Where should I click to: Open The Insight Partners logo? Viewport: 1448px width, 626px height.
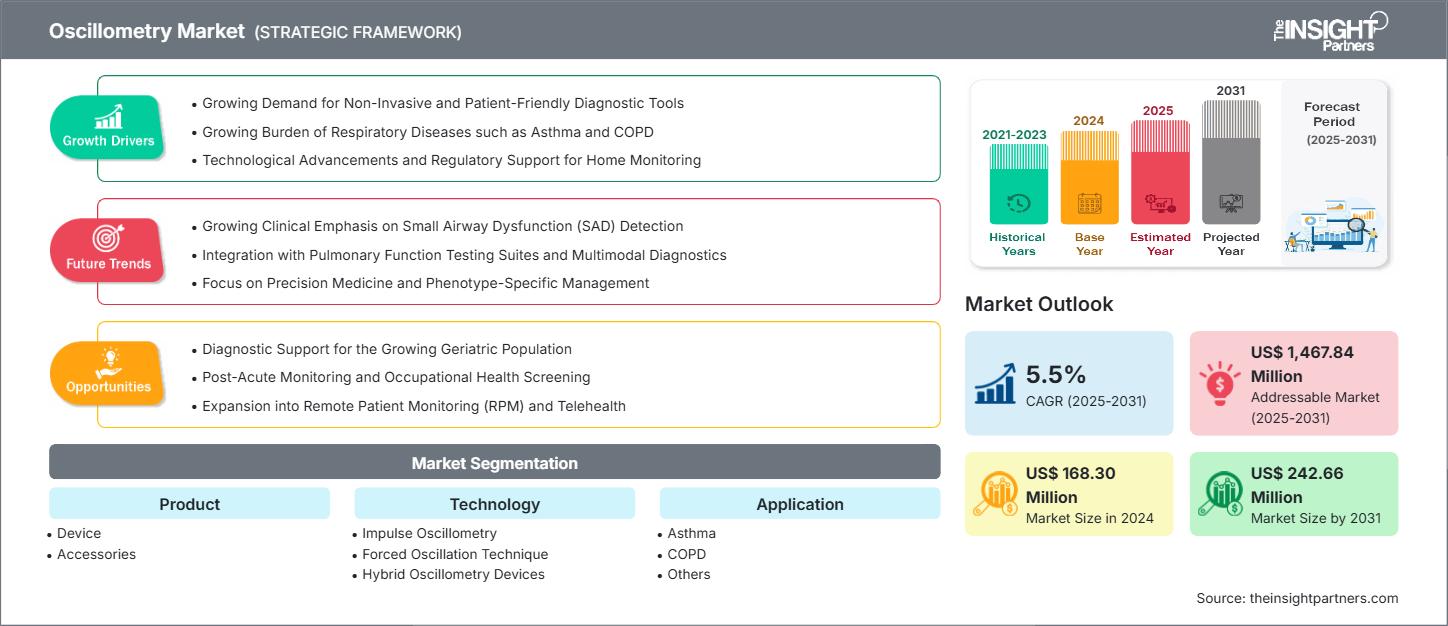[x=1329, y=30]
